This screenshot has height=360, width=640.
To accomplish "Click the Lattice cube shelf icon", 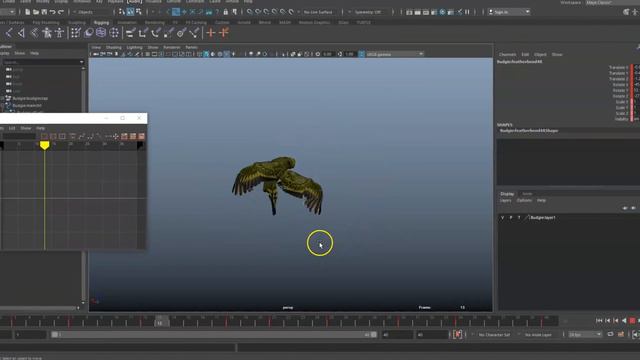I will [x=101, y=33].
